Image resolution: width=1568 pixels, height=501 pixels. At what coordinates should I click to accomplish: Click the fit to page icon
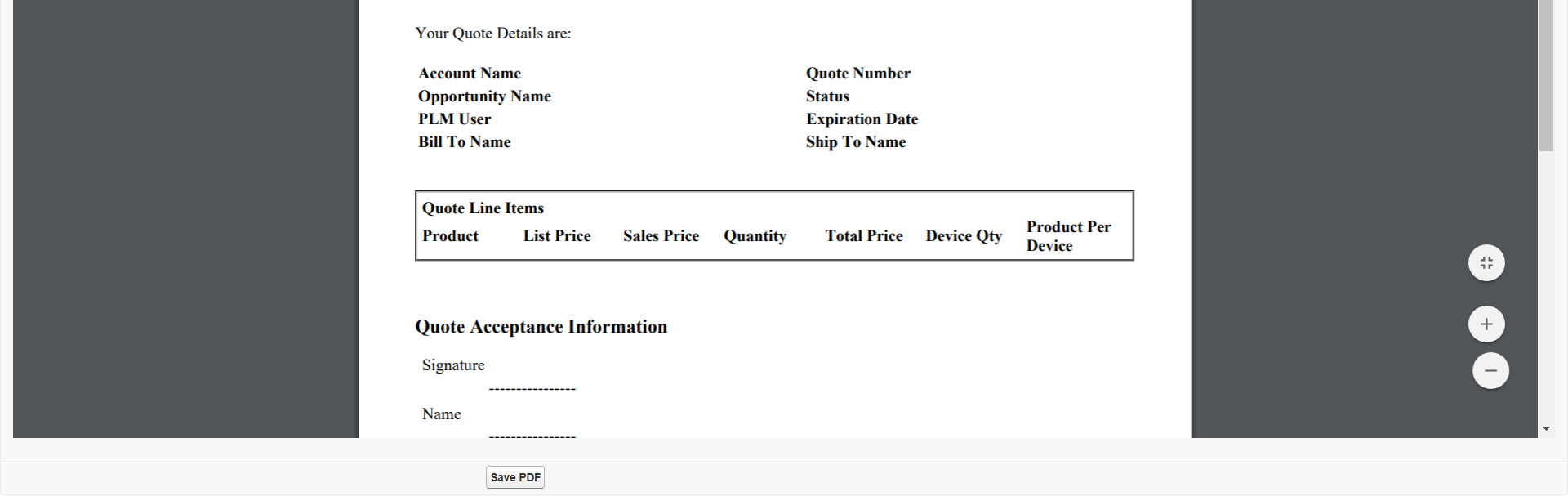tap(1486, 263)
